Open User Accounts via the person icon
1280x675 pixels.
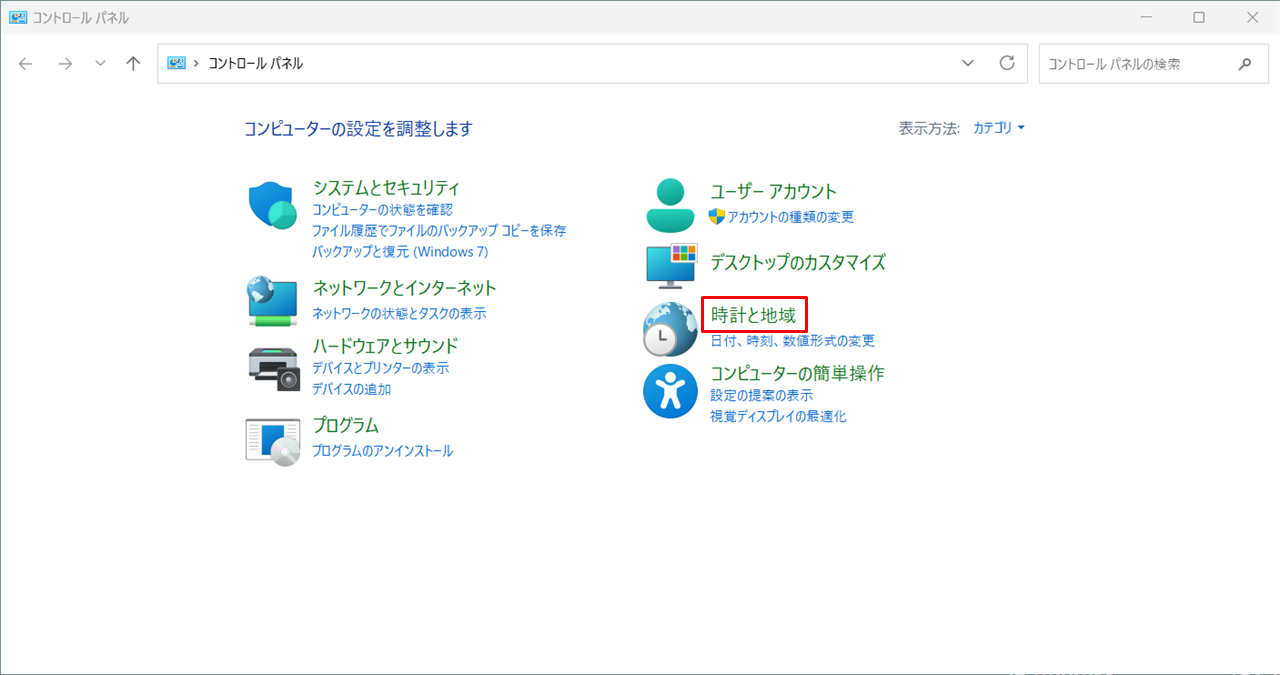[670, 203]
